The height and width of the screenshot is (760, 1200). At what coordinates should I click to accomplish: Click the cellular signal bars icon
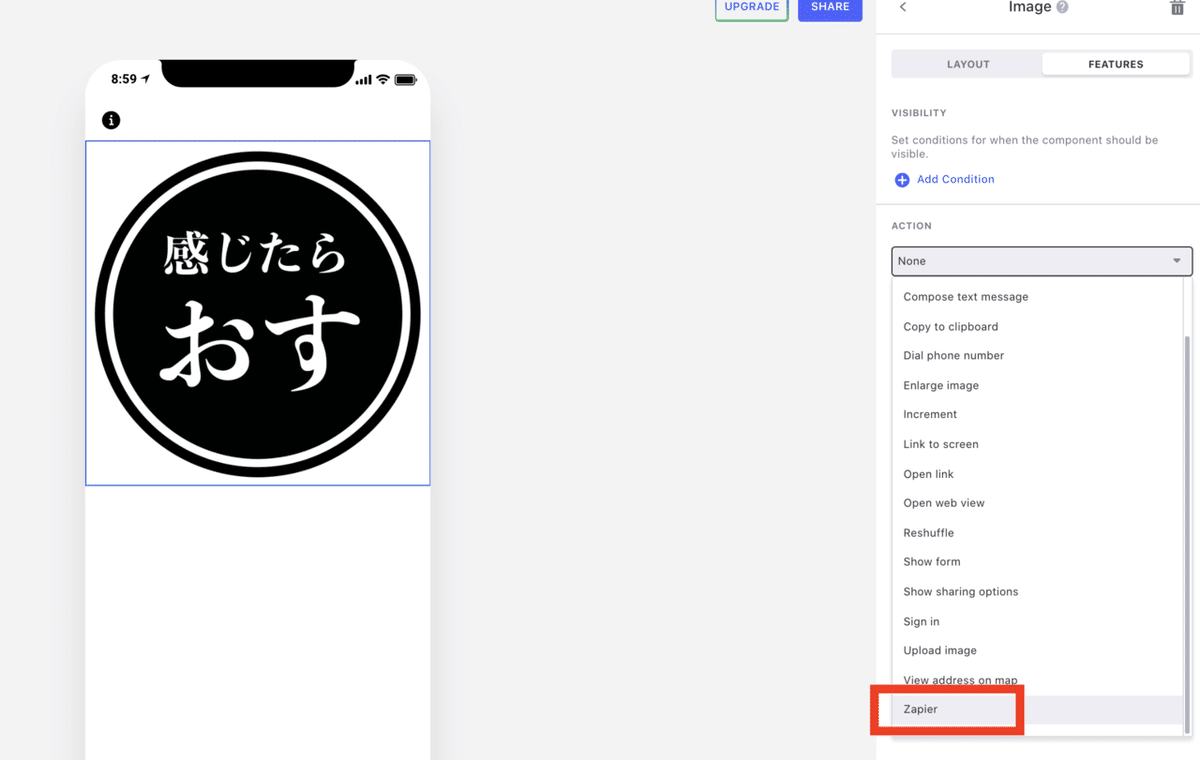[x=363, y=80]
